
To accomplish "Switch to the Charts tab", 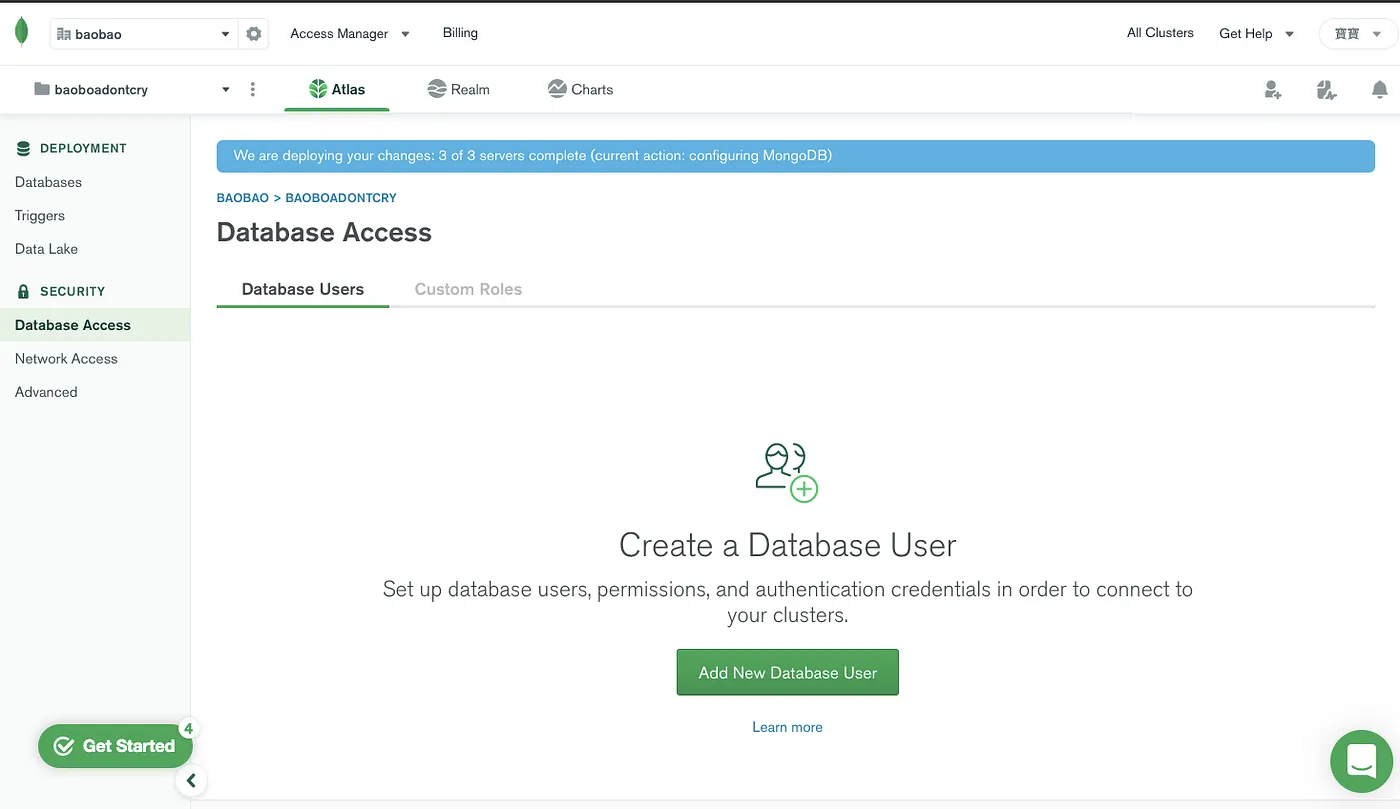I will tap(580, 89).
